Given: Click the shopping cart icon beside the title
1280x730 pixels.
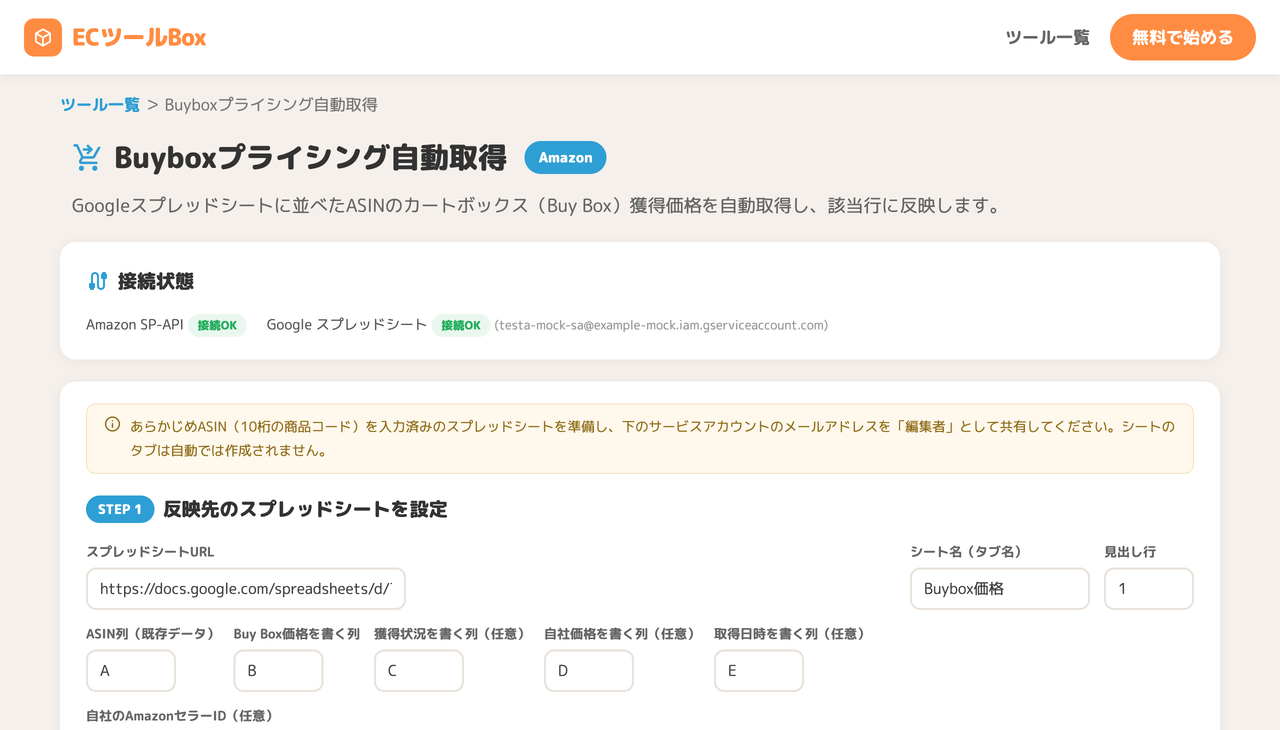Looking at the screenshot, I should 87,157.
